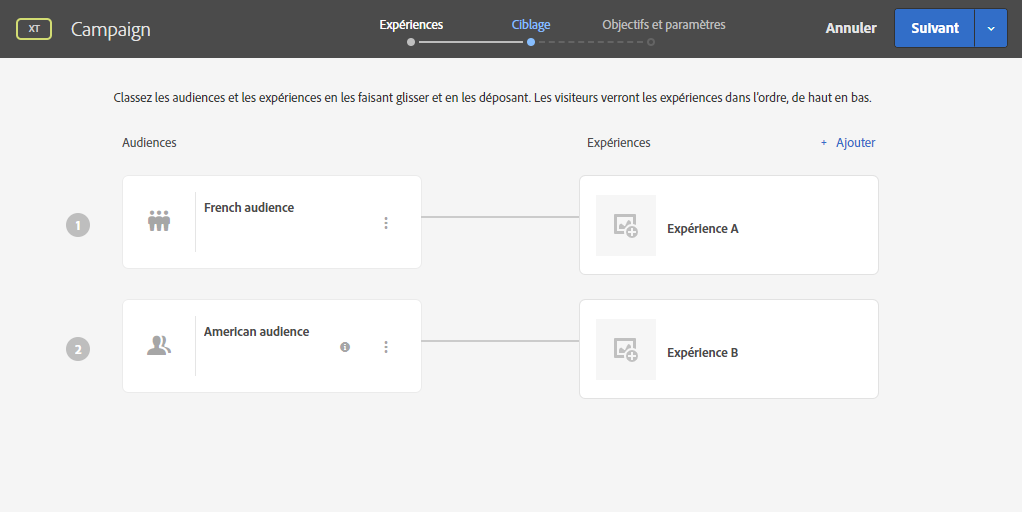Select the Expérience B card title
Screen dimensions: 1022x512
click(702, 353)
